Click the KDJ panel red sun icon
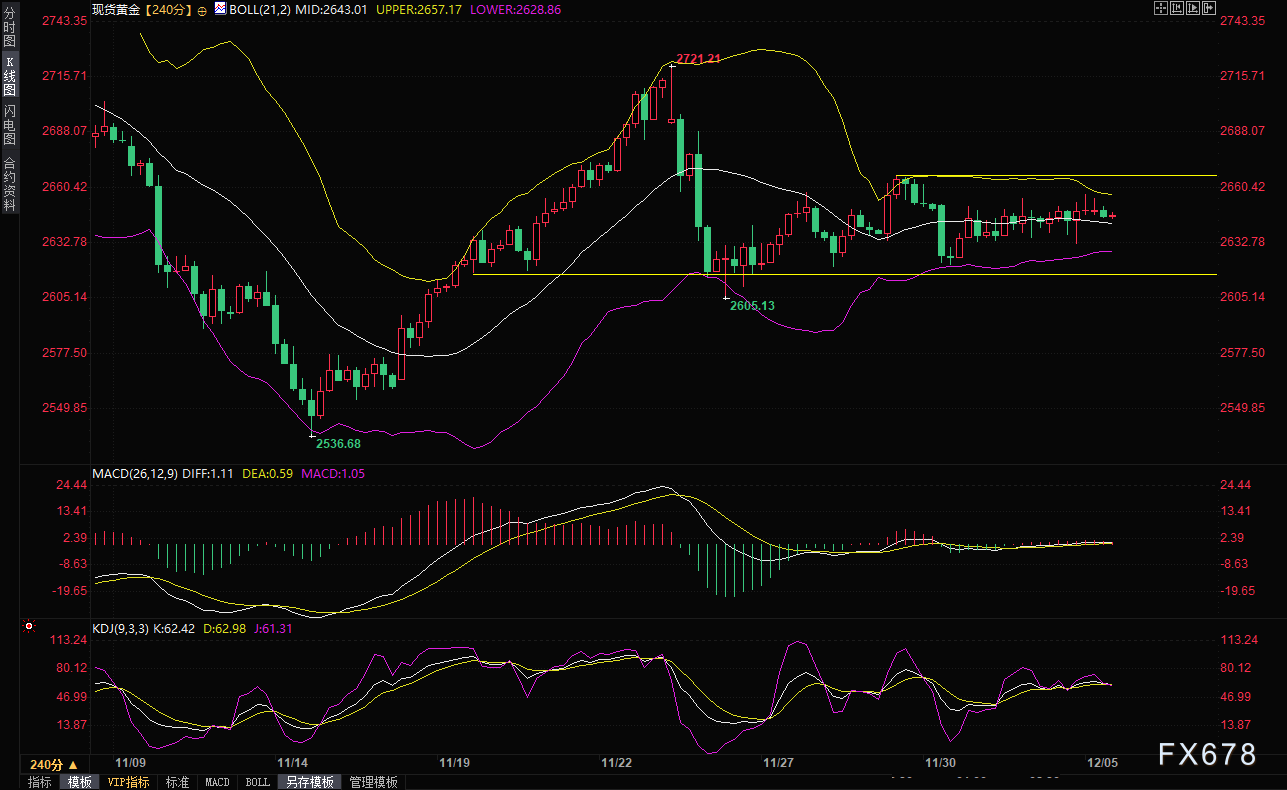The width and height of the screenshot is (1287, 790). pyautogui.click(x=29, y=628)
